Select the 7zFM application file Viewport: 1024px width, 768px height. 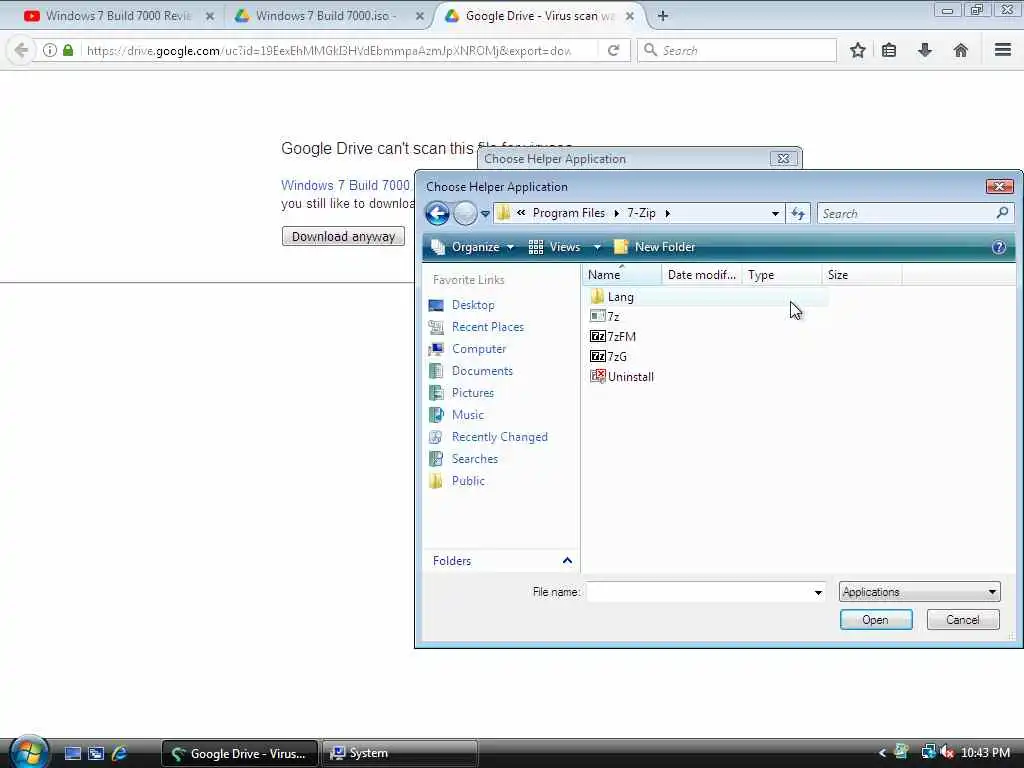(x=613, y=336)
